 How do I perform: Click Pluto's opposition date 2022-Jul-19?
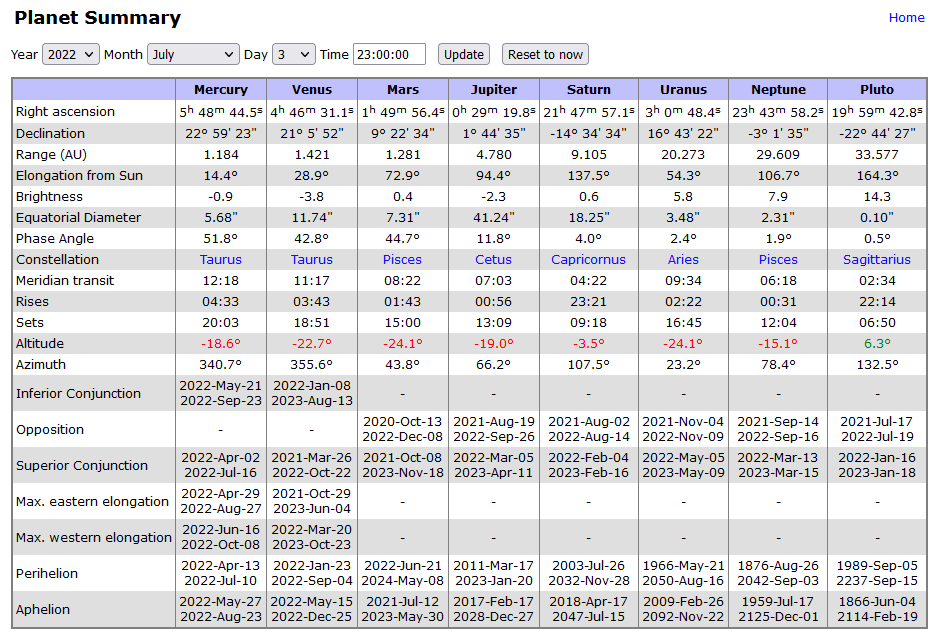[x=877, y=437]
